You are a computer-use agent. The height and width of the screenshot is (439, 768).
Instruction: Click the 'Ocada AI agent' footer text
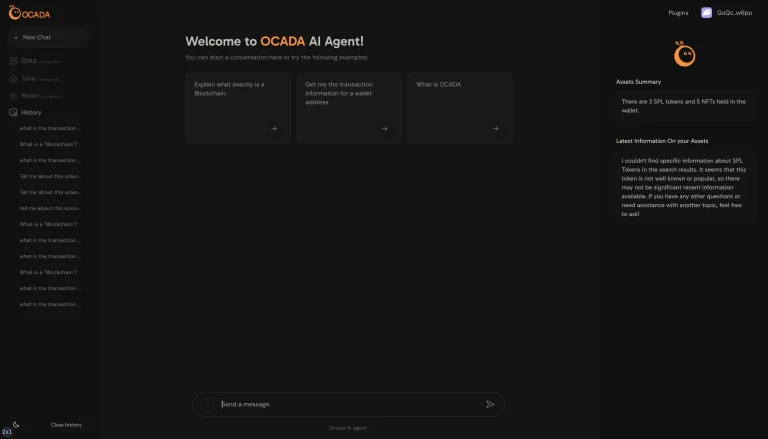(x=348, y=428)
